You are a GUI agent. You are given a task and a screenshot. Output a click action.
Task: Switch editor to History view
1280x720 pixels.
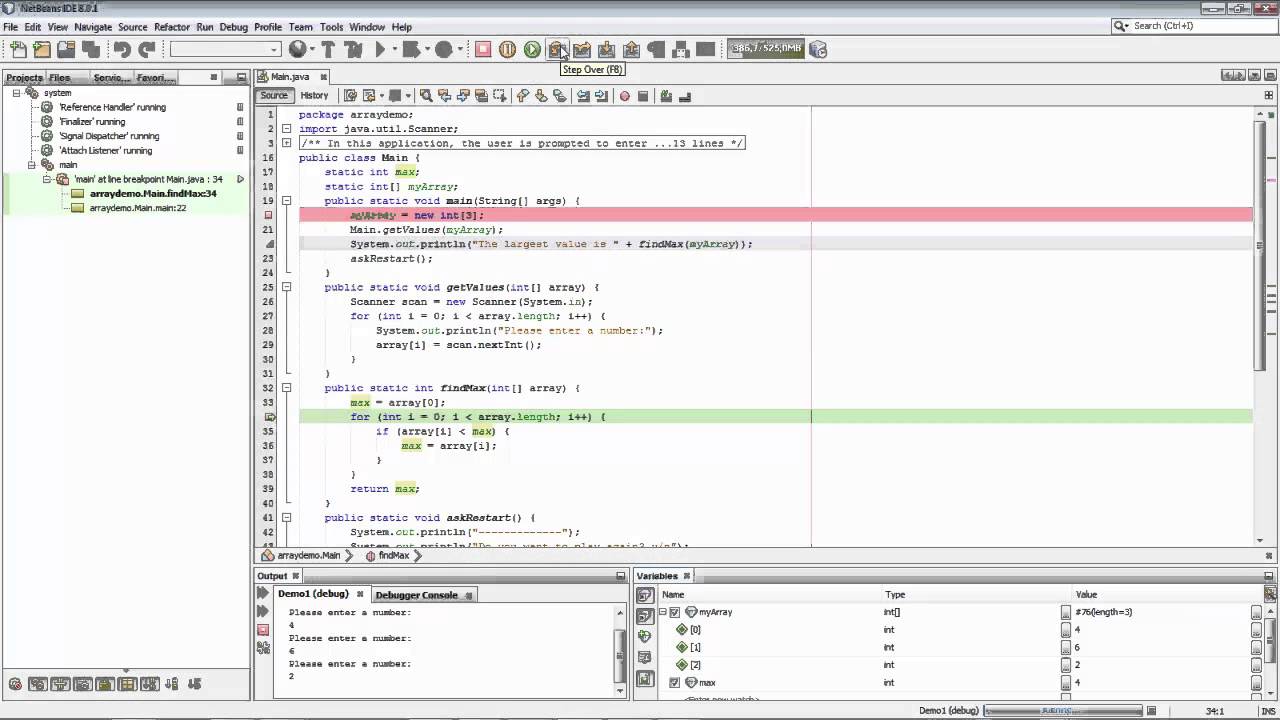click(x=314, y=96)
